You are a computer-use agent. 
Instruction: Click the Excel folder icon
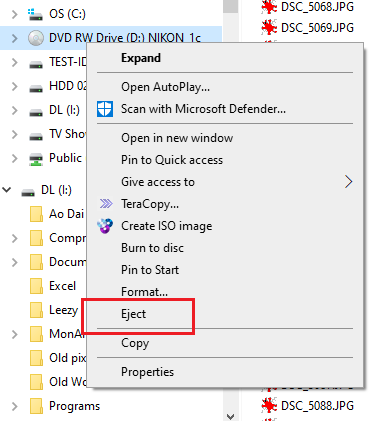pos(36,286)
